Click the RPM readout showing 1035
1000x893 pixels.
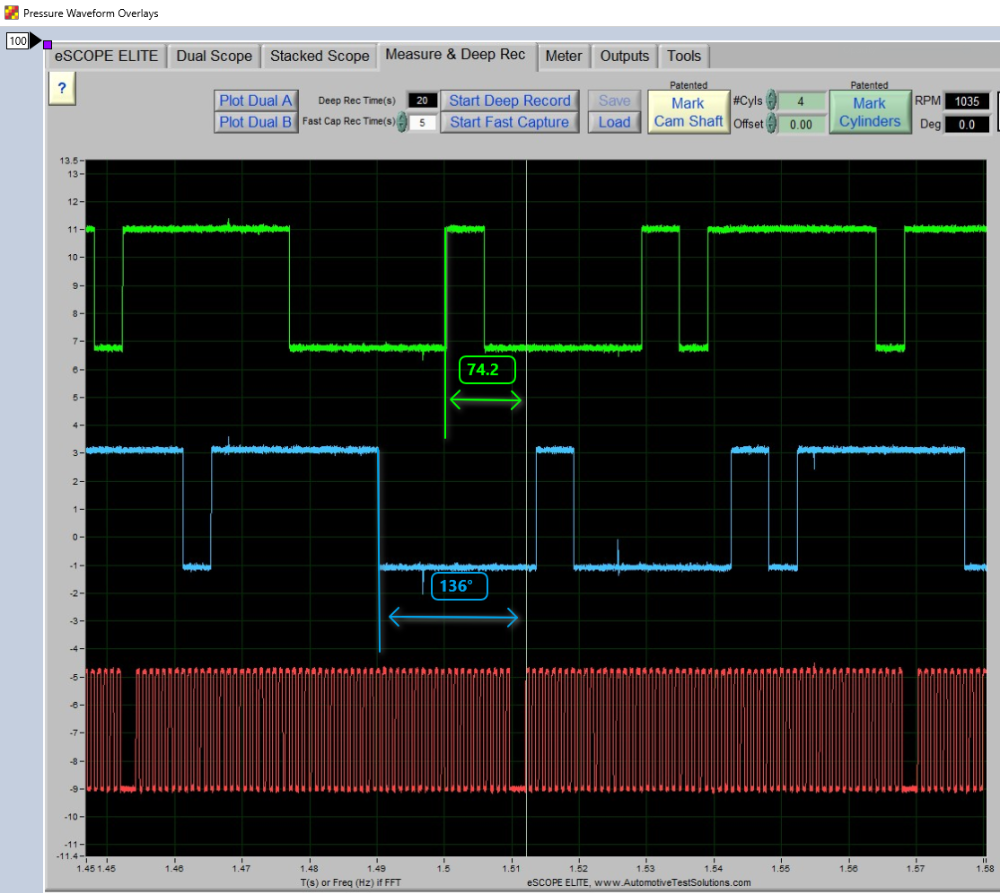(x=967, y=101)
